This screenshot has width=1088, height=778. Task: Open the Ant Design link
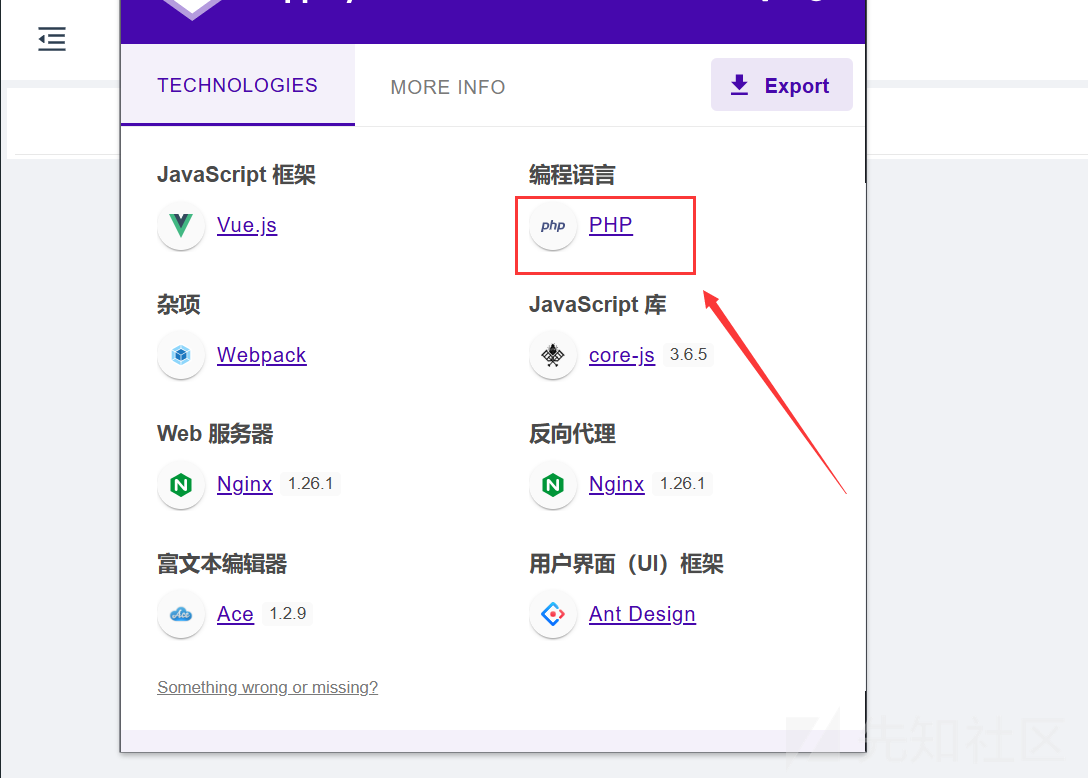642,614
